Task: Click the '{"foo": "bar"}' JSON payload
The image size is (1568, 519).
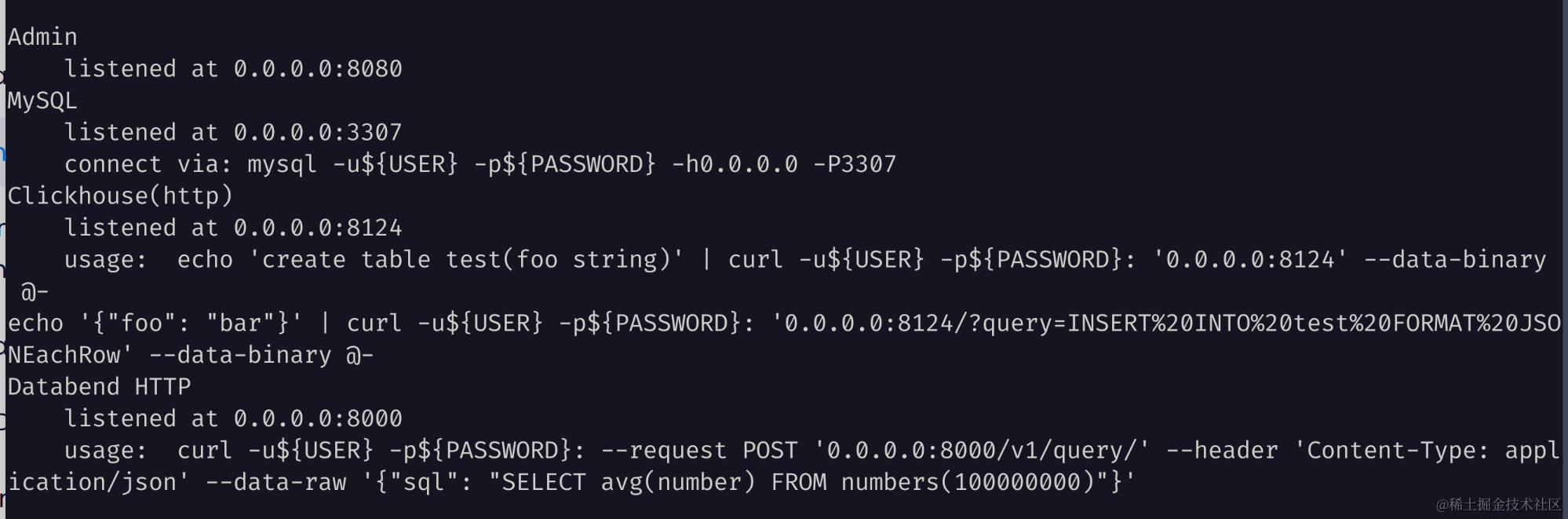Action: (191, 323)
